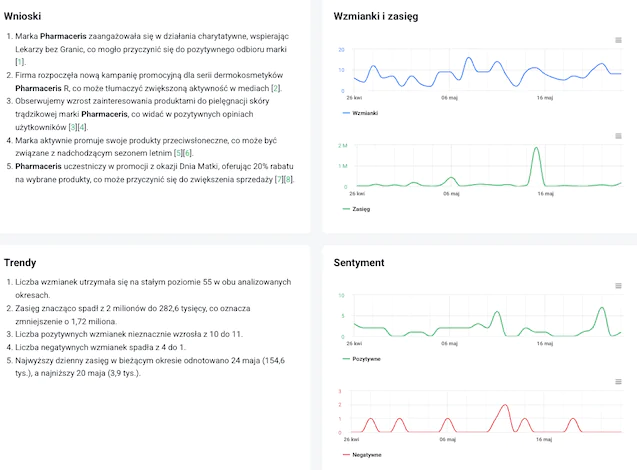Click the highest red peak in Negatywne chart
The image size is (637, 470).
point(504,406)
